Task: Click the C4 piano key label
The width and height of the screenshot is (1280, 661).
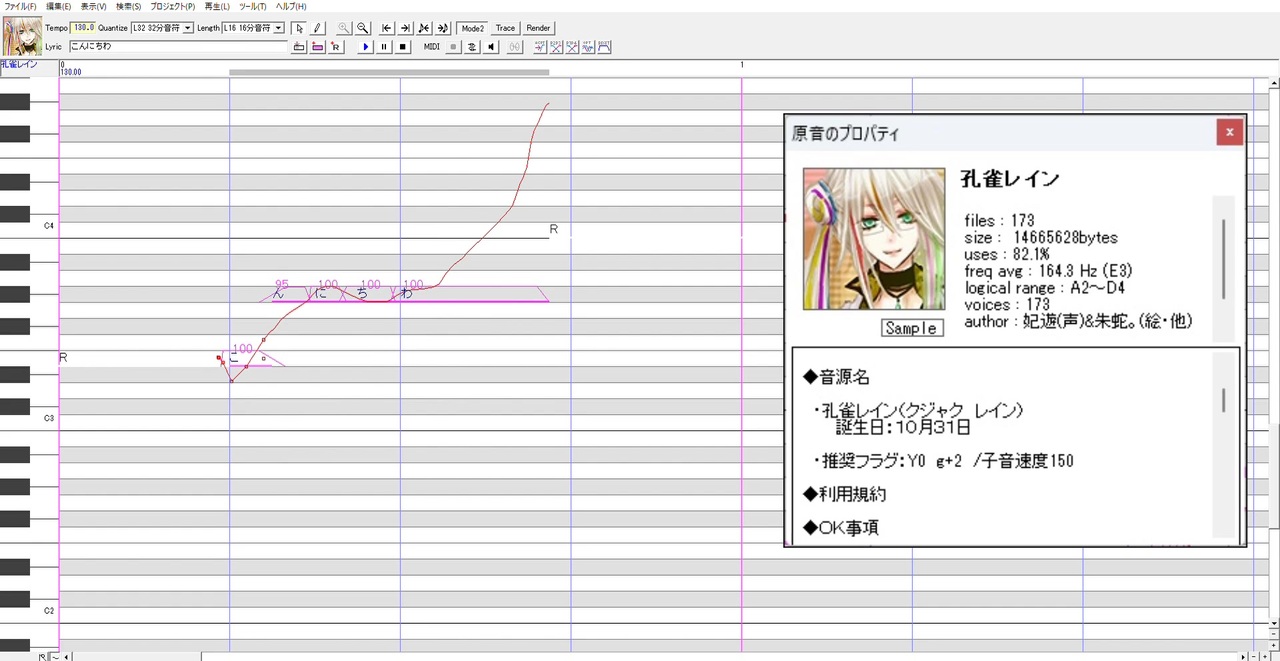Action: point(48,226)
